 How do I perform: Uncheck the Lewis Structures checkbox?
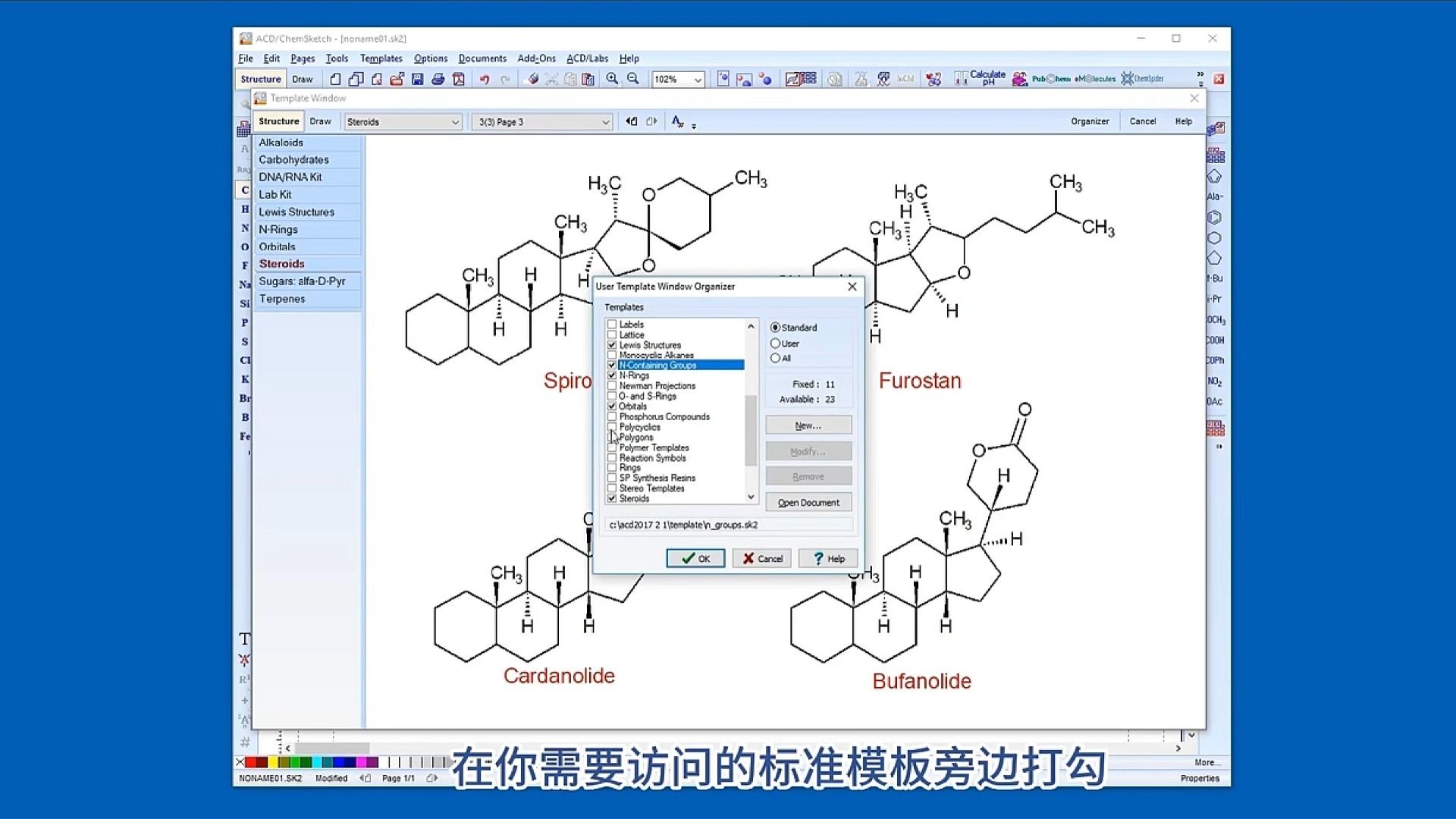click(612, 345)
